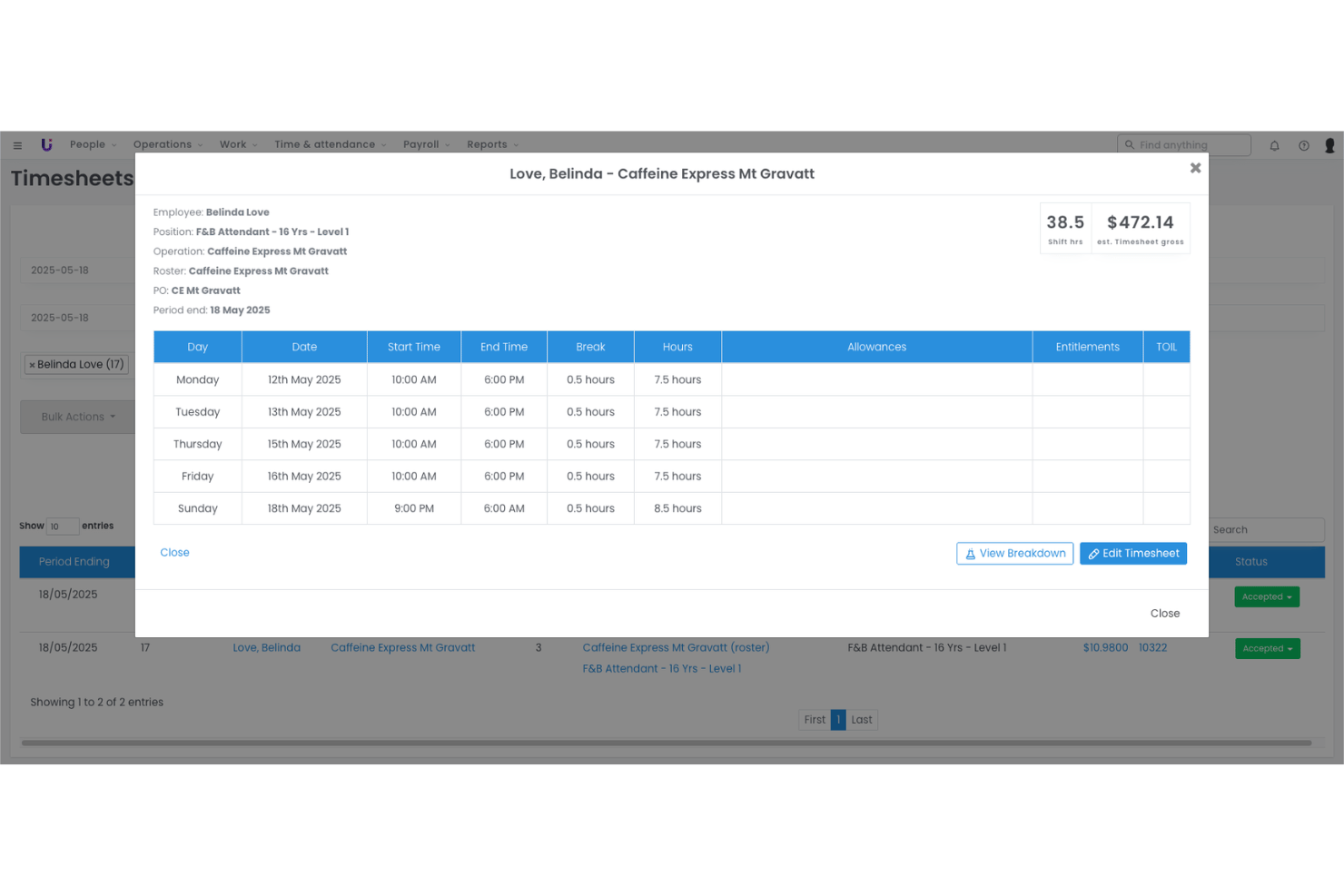The width and height of the screenshot is (1344, 896).
Task: Click the Edit Timesheet button
Action: click(x=1133, y=554)
